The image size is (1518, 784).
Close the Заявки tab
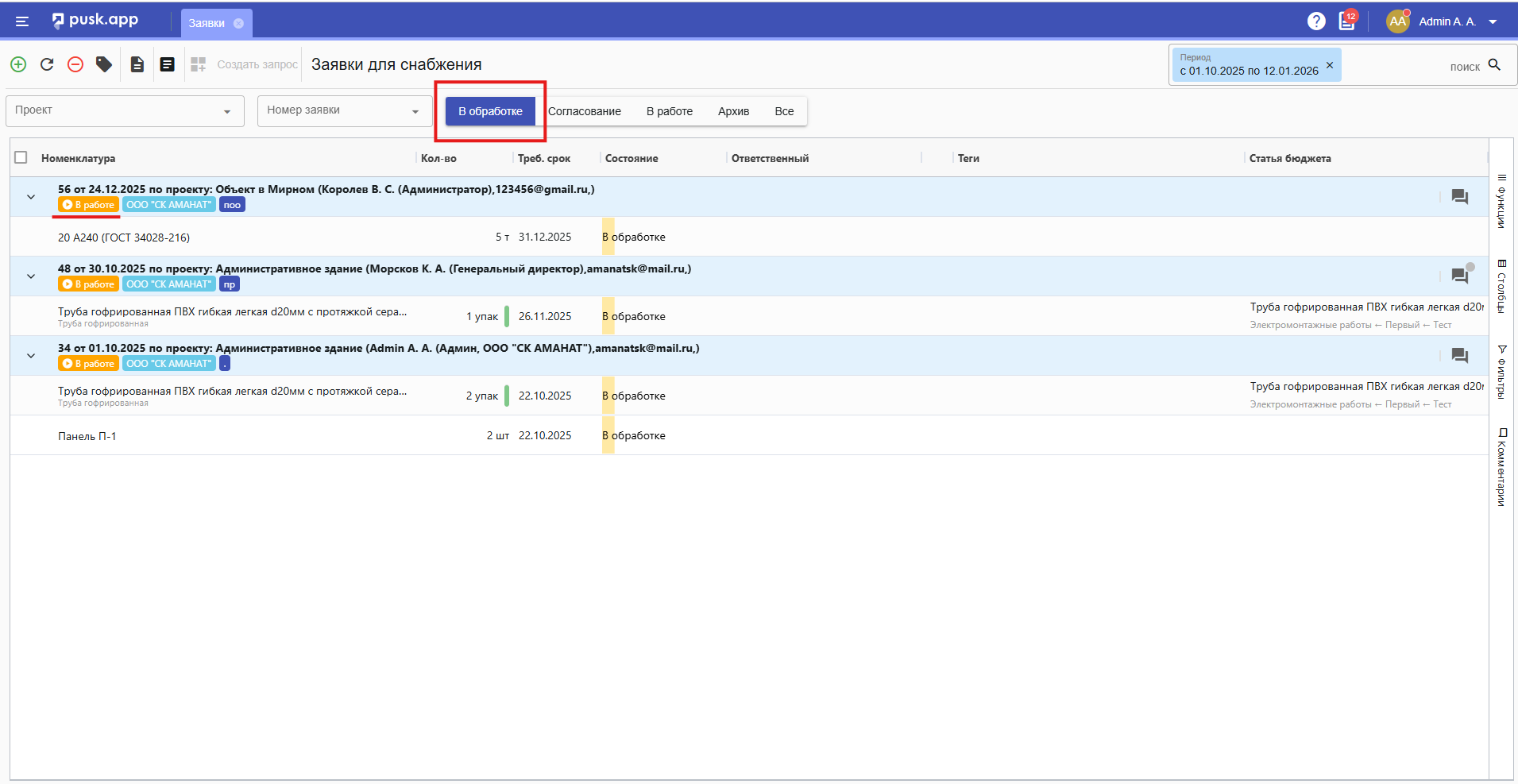pyautogui.click(x=238, y=23)
